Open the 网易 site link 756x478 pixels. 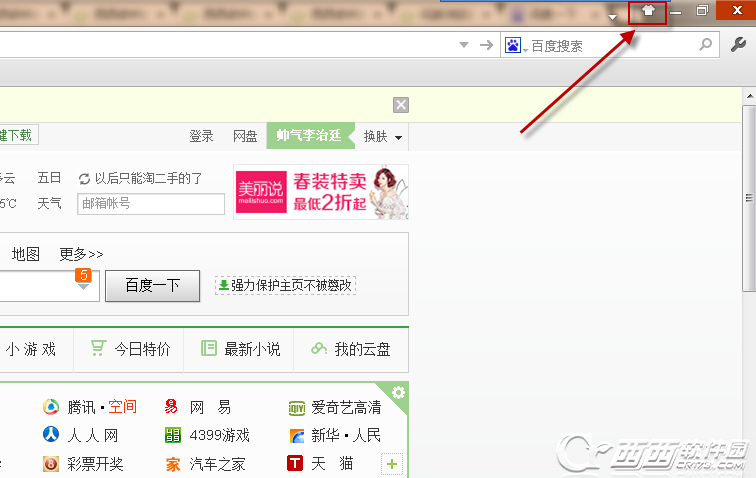[210, 408]
